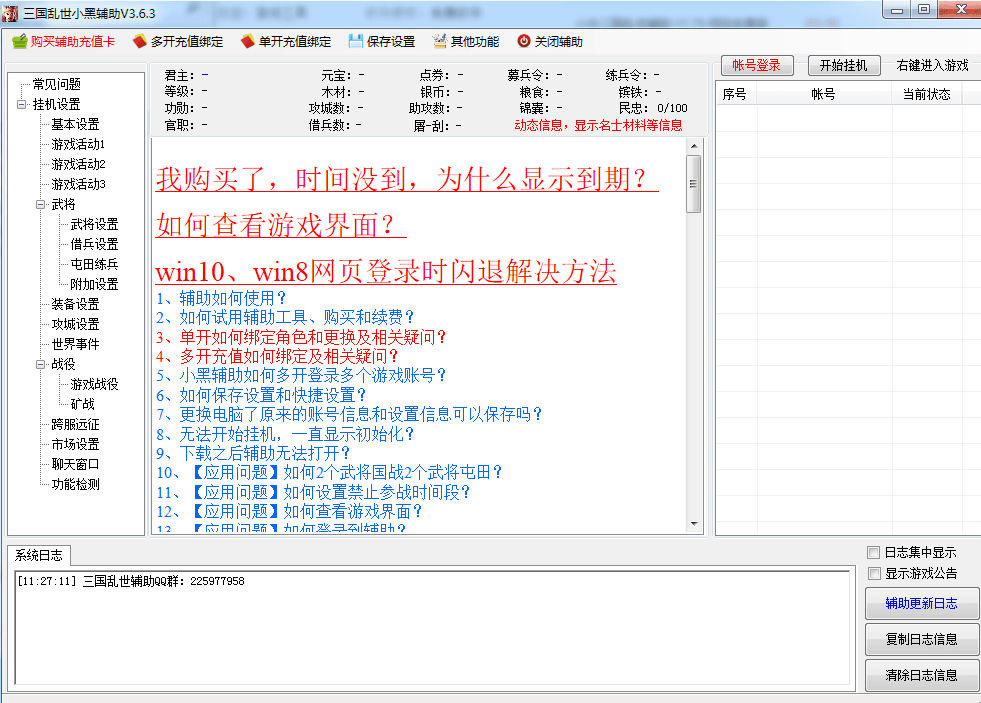Viewport: 981px width, 703px height.
Task: Click the app icon in title bar
Action: 10,10
